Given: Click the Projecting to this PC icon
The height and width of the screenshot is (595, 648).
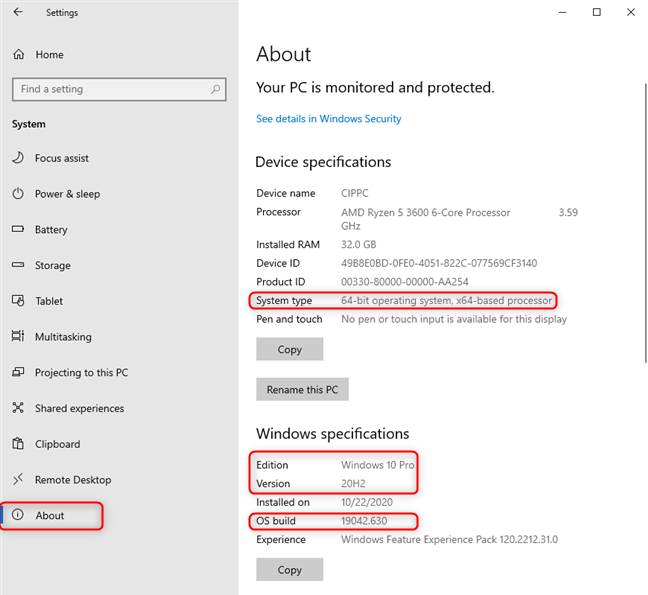Looking at the screenshot, I should [x=18, y=372].
